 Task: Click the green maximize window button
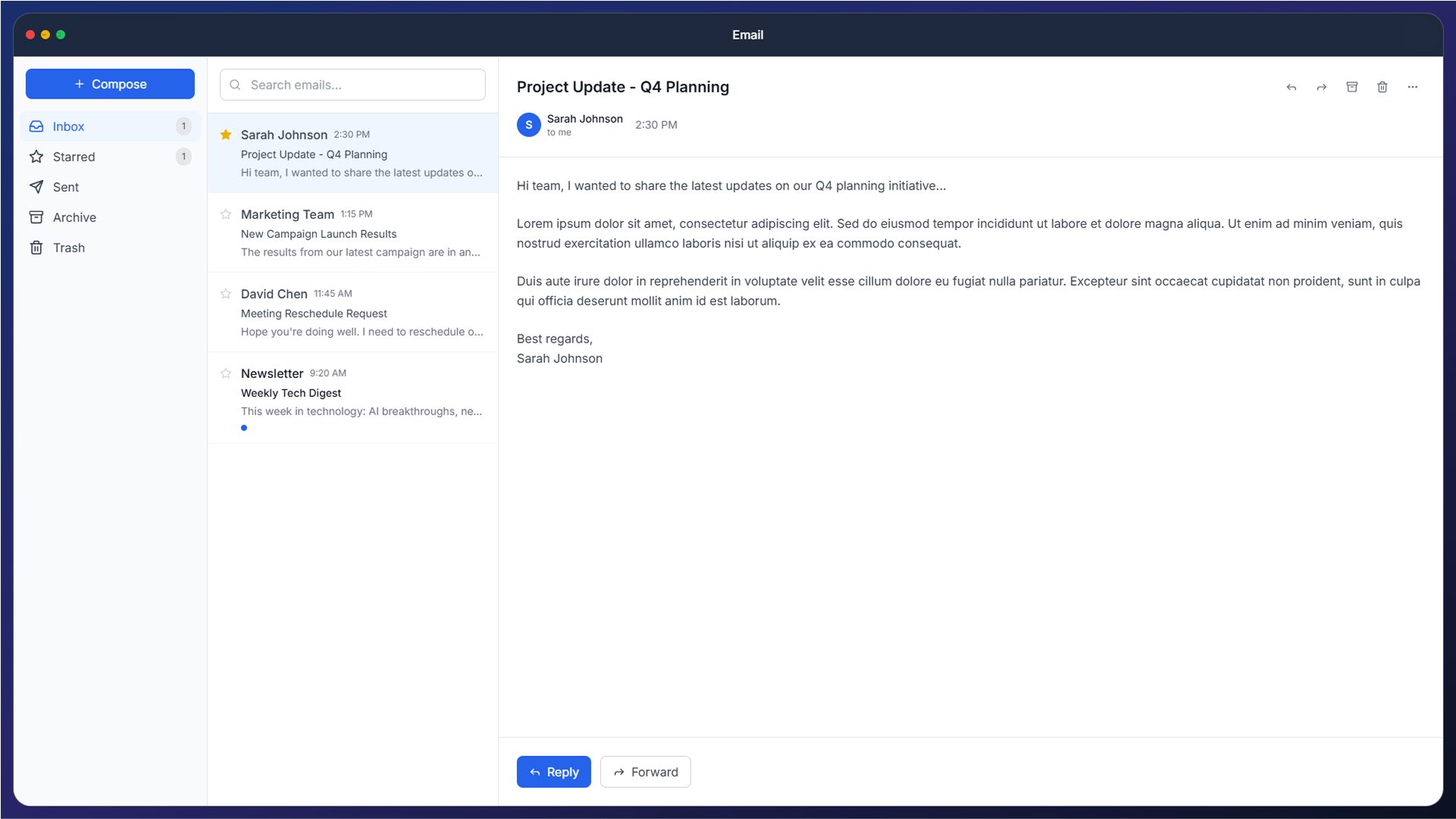click(x=61, y=35)
